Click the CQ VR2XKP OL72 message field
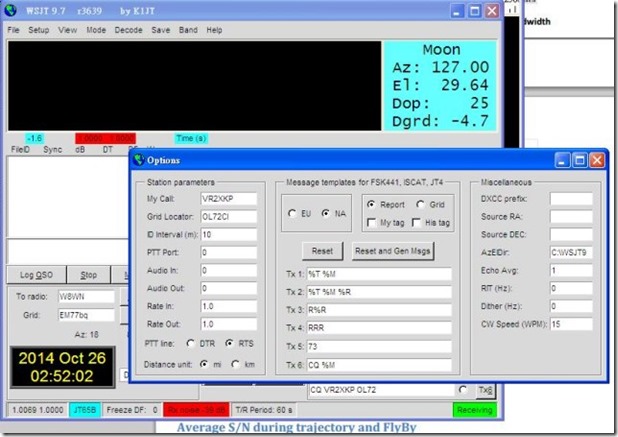The height and width of the screenshot is (437, 618). 381,390
